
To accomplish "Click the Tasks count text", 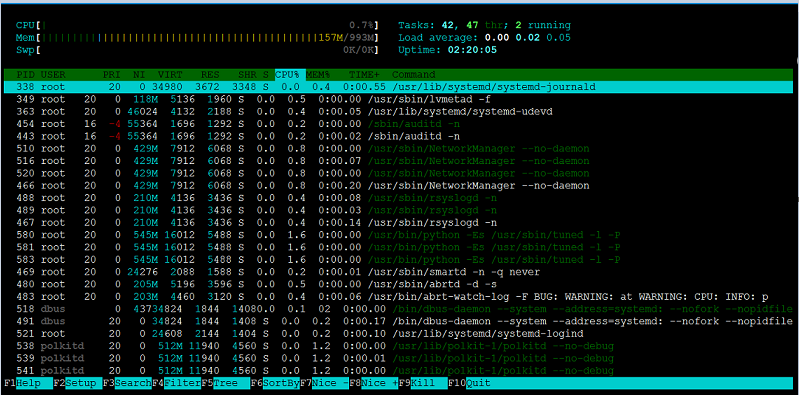I will click(x=484, y=25).
